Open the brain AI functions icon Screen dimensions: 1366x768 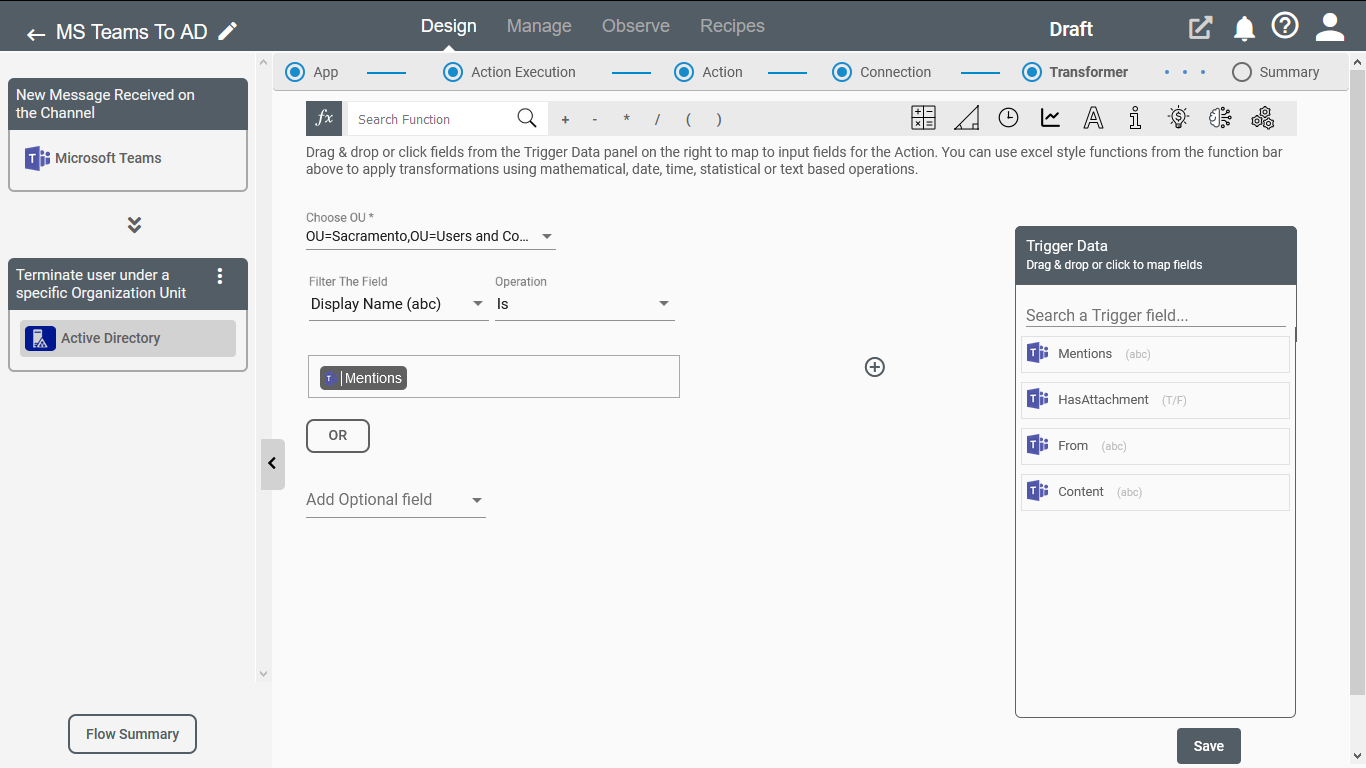[x=1220, y=118]
